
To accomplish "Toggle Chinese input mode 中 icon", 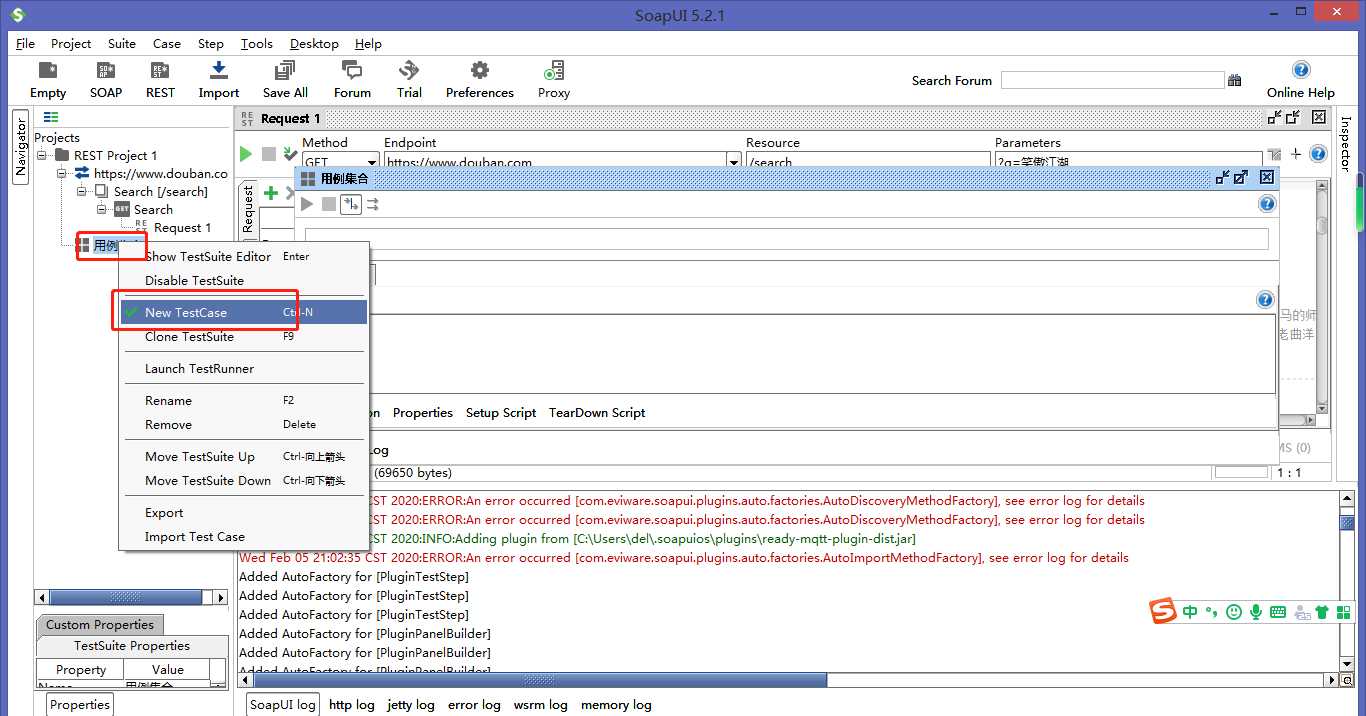I will pos(1190,611).
